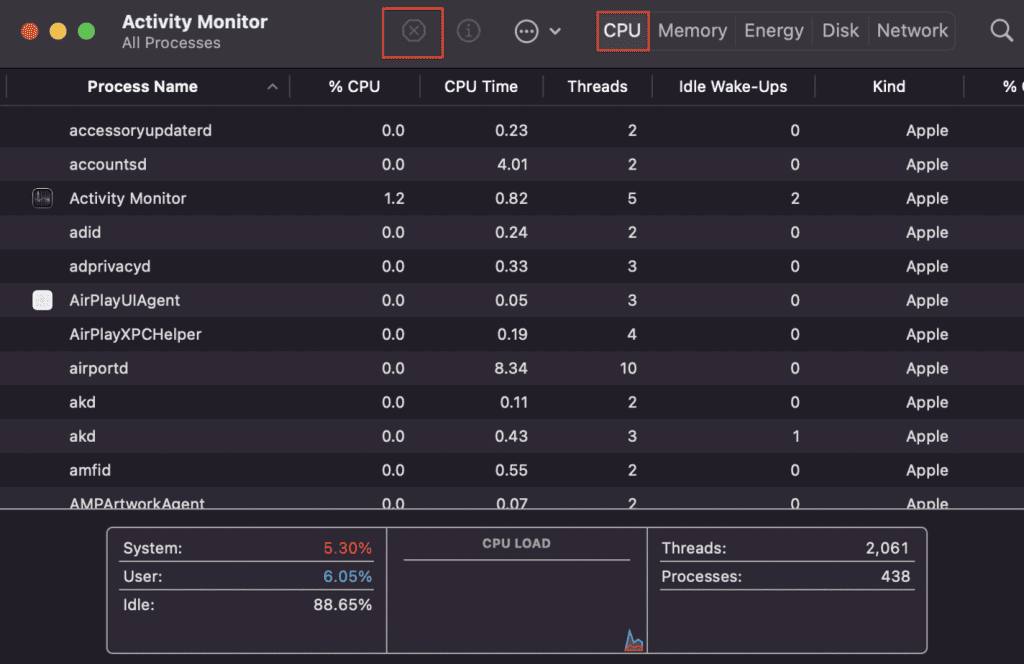1024x664 pixels.
Task: Switch to the Network tab
Action: pyautogui.click(x=912, y=30)
